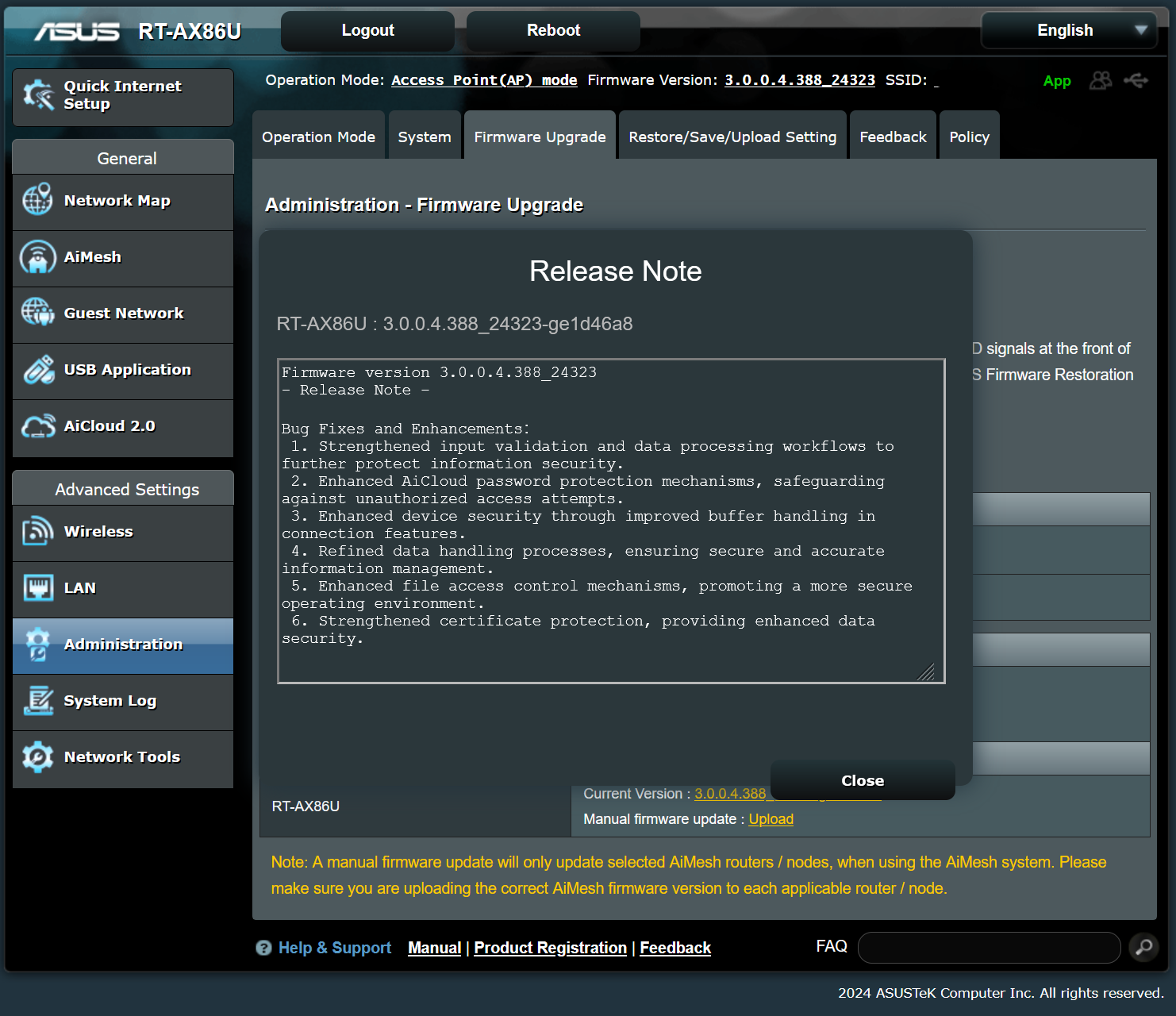Click the Help & Support question icon

[x=263, y=948]
